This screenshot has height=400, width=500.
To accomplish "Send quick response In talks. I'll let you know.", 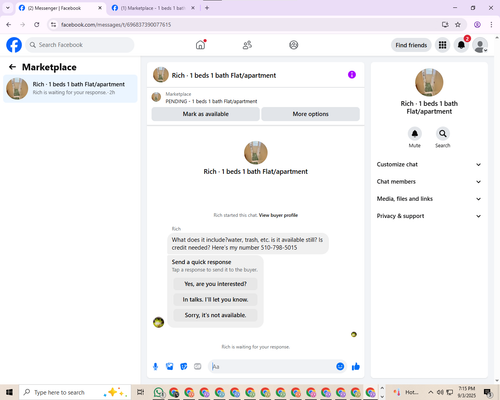I will 215,300.
